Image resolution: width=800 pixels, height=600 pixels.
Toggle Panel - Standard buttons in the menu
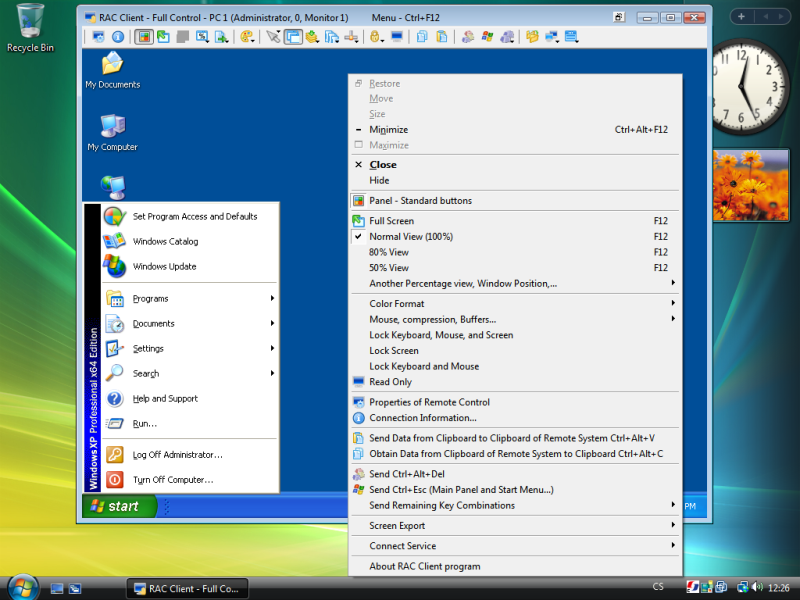tap(515, 201)
